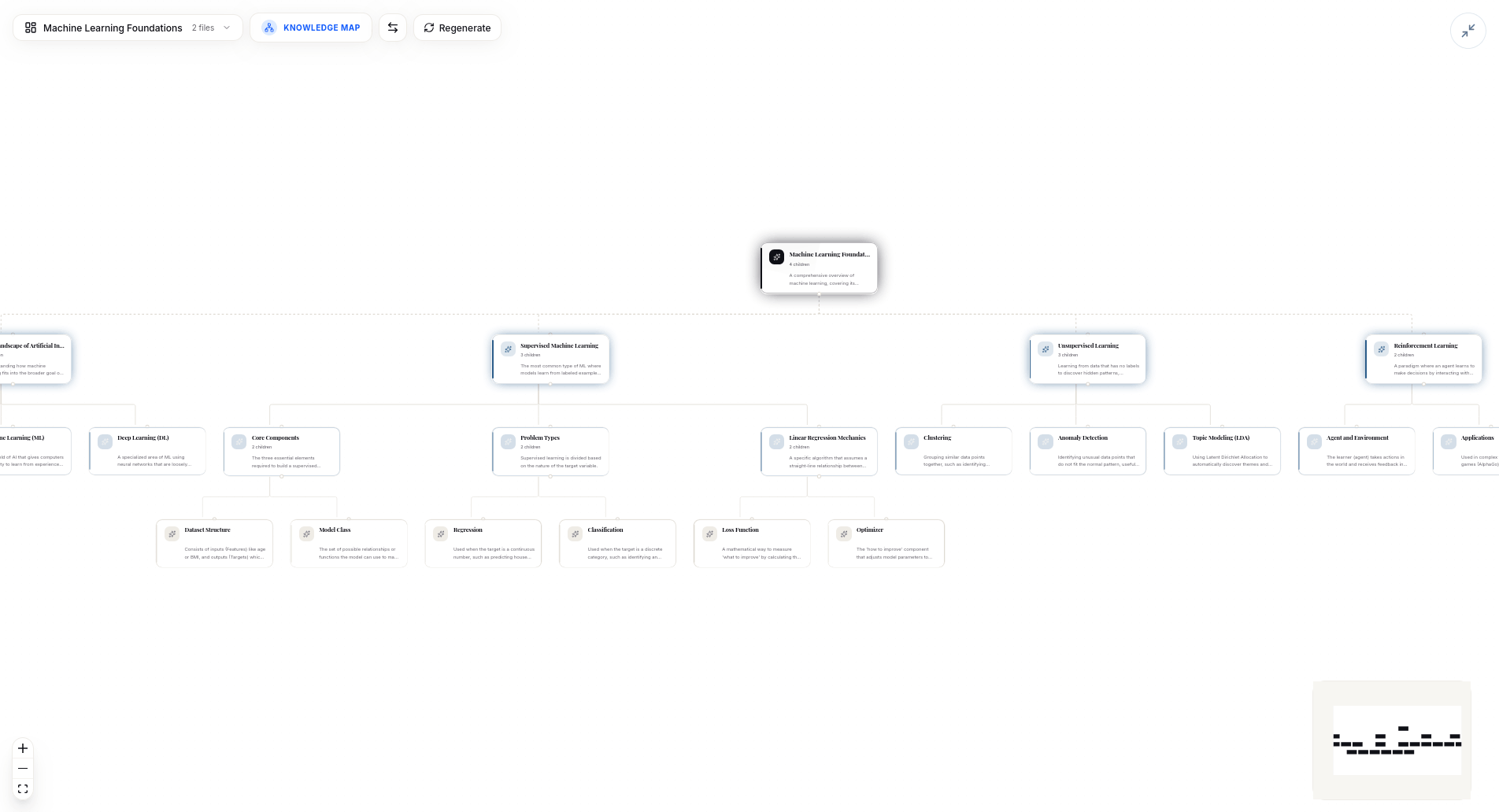Screen dimensions: 1499x812
Task: Zoom in with the plus button
Action: [x=23, y=748]
